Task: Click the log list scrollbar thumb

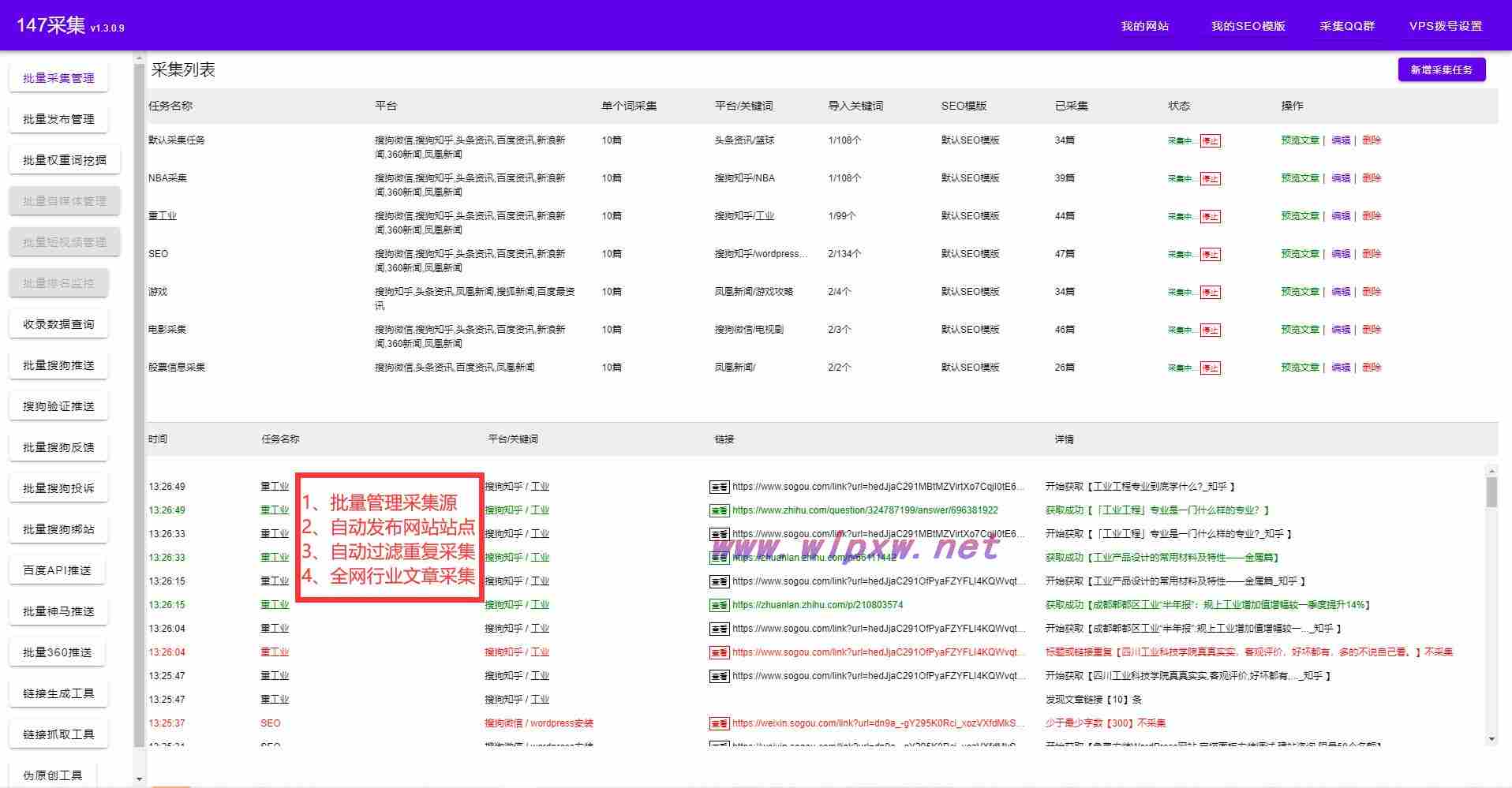Action: 1491,491
